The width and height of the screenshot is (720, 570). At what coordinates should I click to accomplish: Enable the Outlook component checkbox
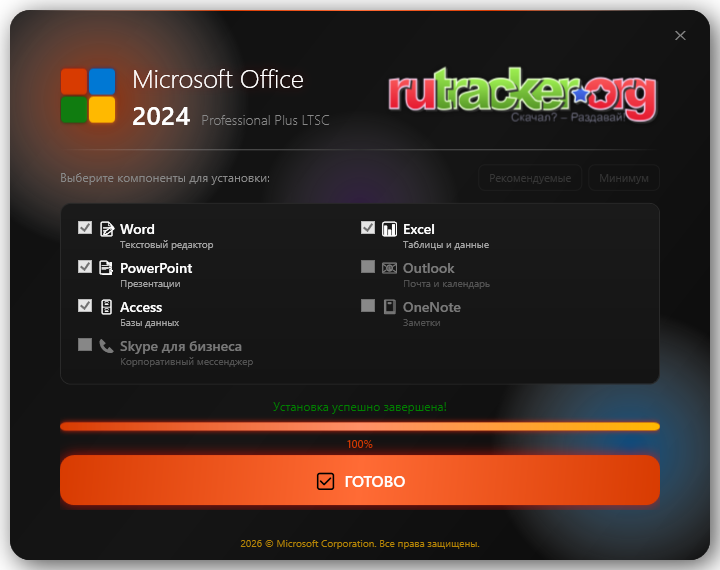tap(368, 266)
